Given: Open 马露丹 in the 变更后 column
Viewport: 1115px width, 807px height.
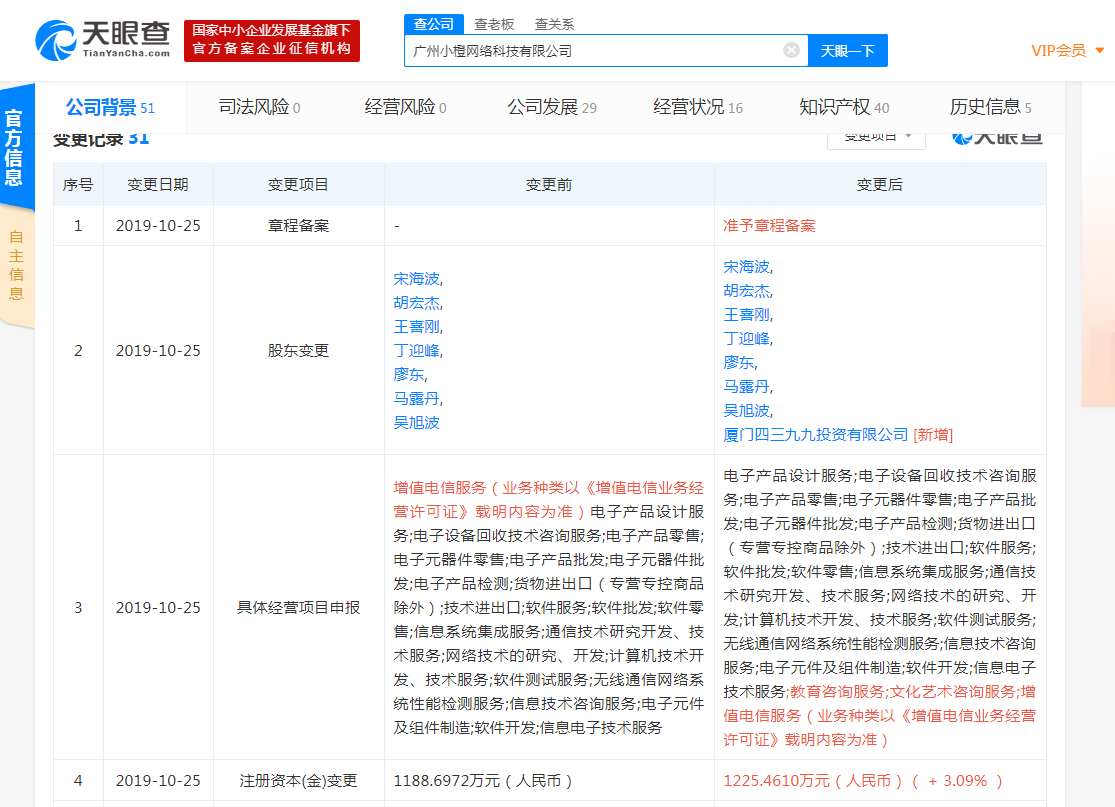Looking at the screenshot, I should point(747,386).
